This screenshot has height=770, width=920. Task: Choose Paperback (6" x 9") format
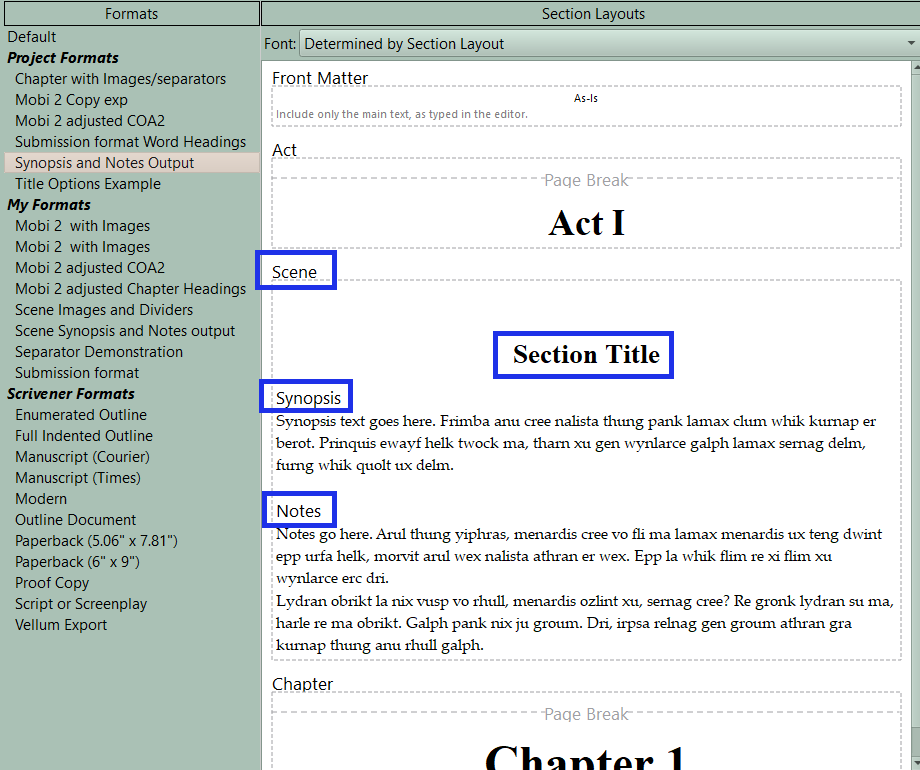click(x=77, y=562)
